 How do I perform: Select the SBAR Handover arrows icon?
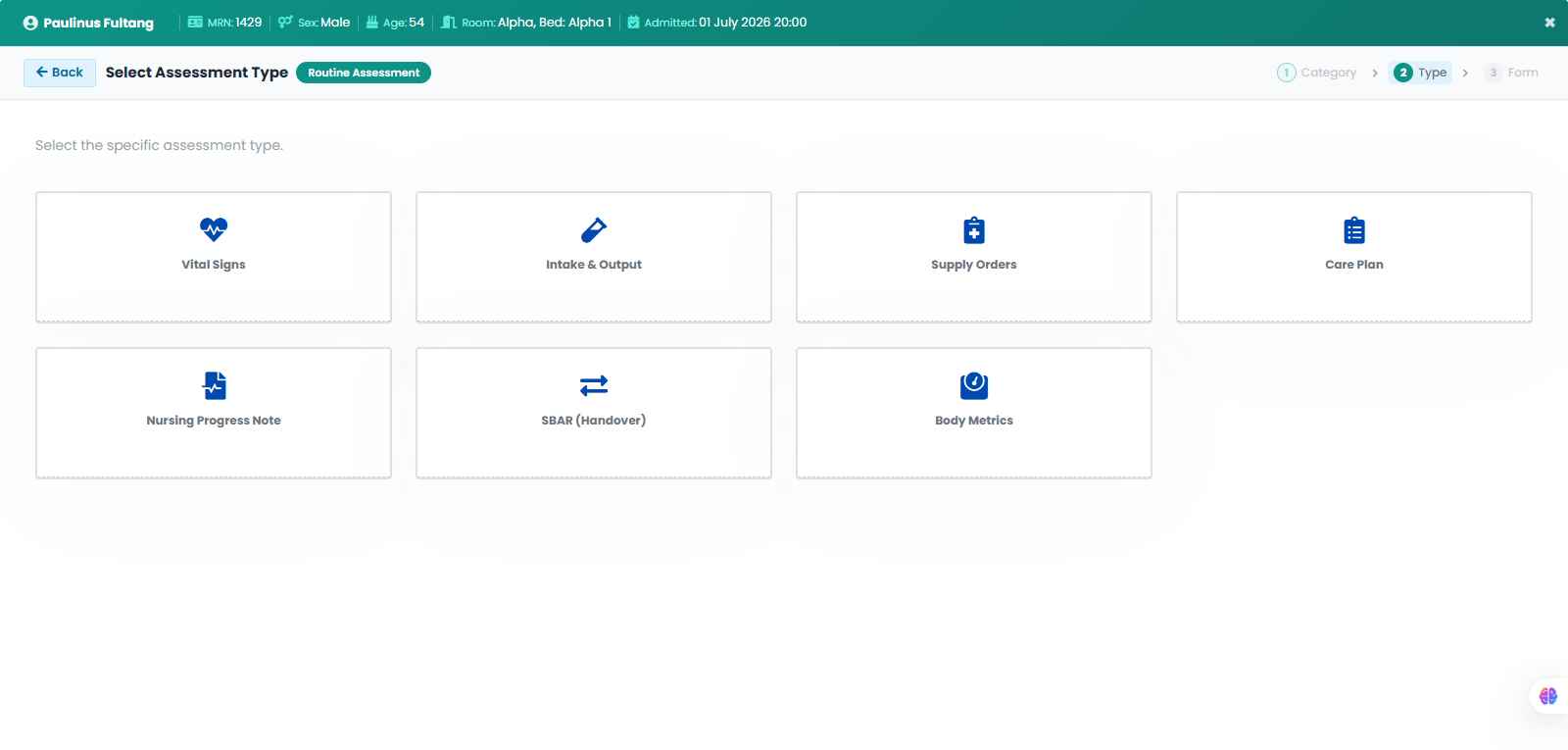594,385
